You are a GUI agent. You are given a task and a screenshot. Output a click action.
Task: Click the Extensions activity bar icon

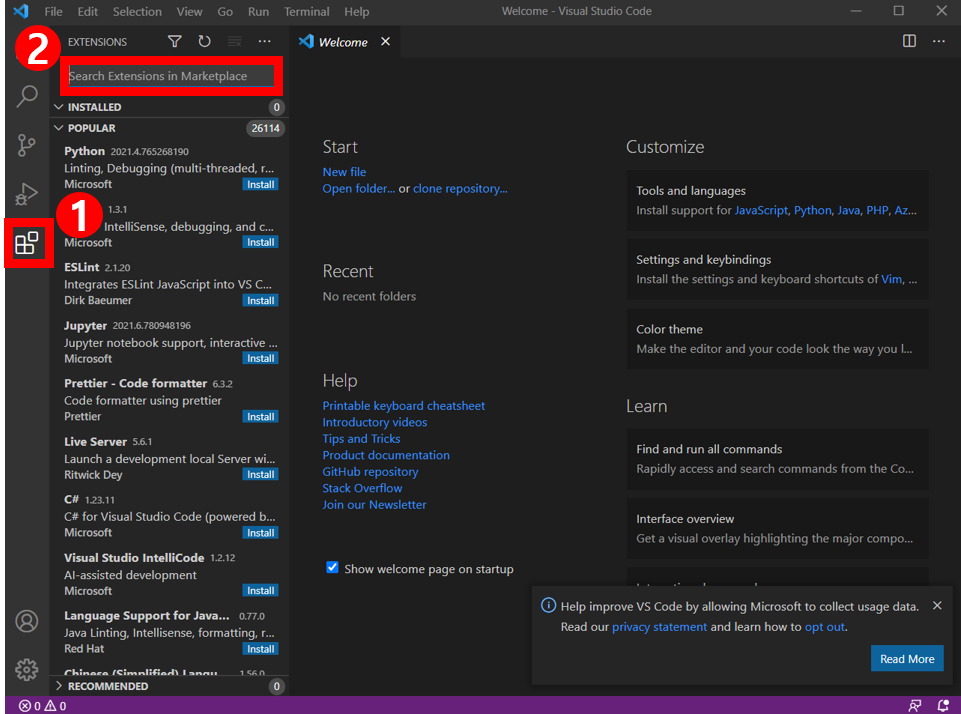[27, 243]
